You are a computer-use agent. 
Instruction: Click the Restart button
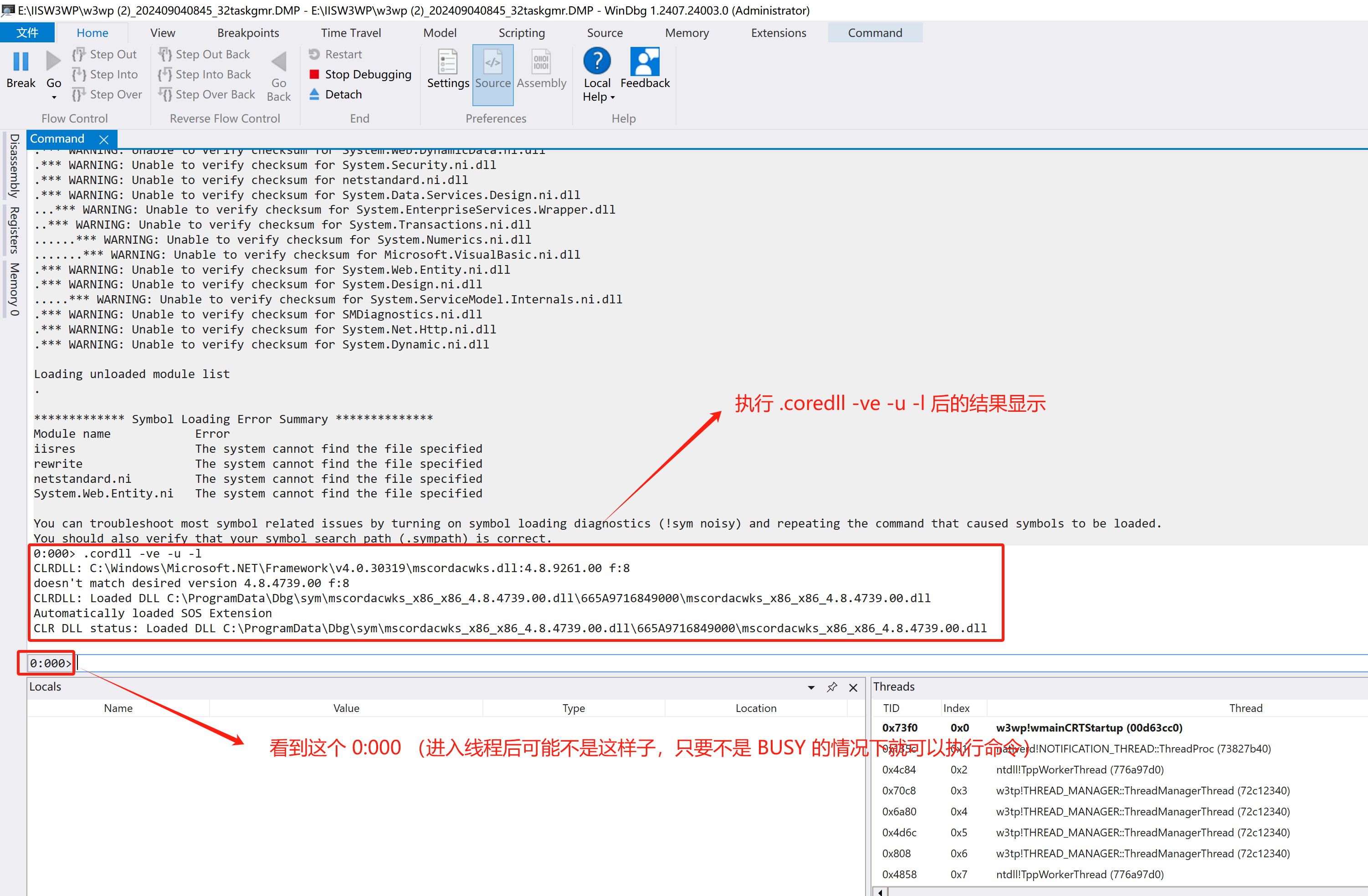[336, 54]
